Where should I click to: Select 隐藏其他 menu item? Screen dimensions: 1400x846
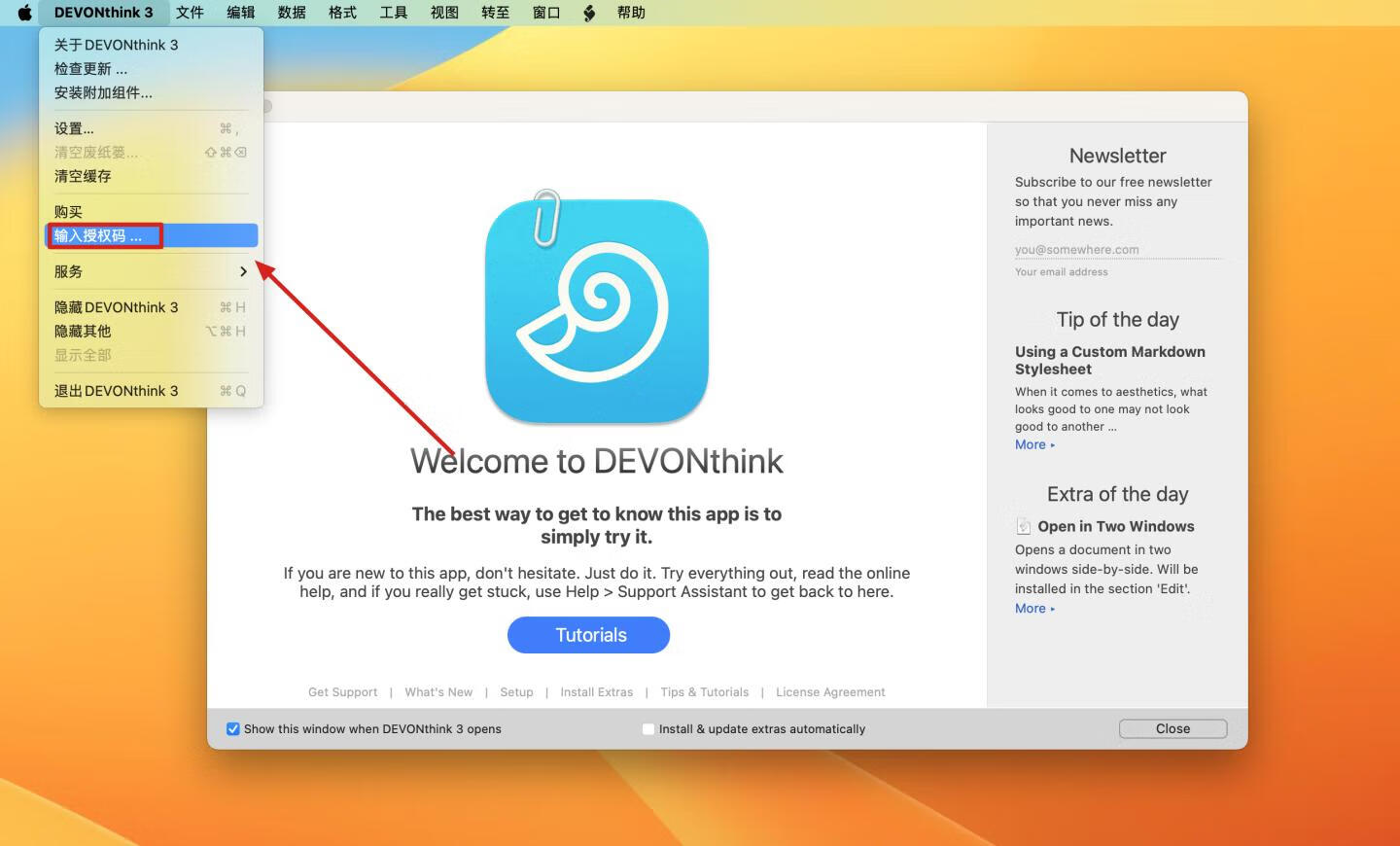click(151, 332)
